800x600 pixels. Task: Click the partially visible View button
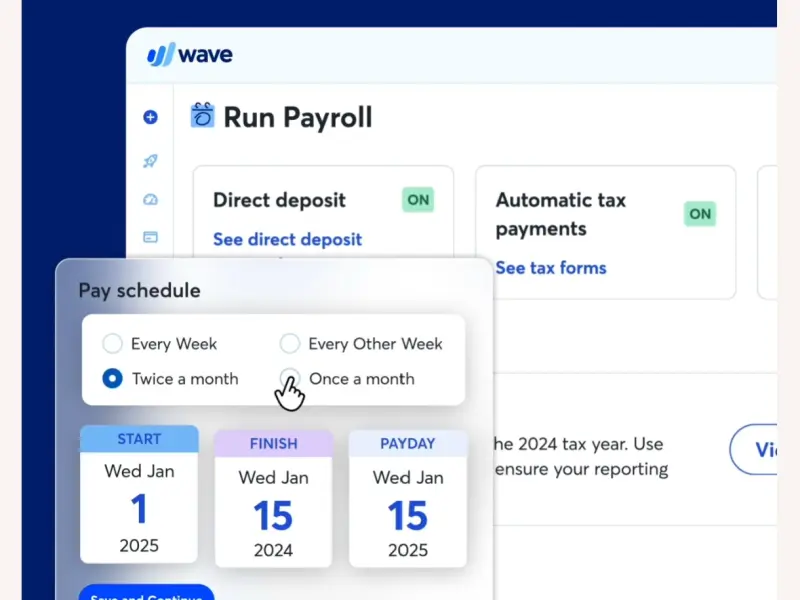pos(757,450)
